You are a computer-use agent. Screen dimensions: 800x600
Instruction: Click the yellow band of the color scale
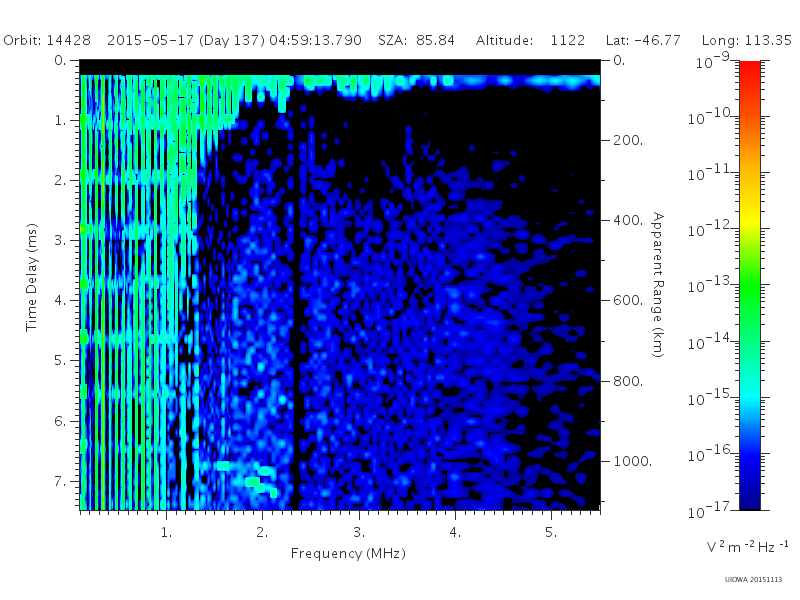click(x=750, y=219)
